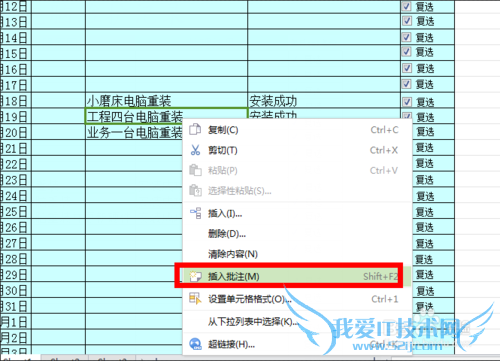The image size is (500, 361).
Task: Click the Paste Special icon
Action: tap(195, 191)
